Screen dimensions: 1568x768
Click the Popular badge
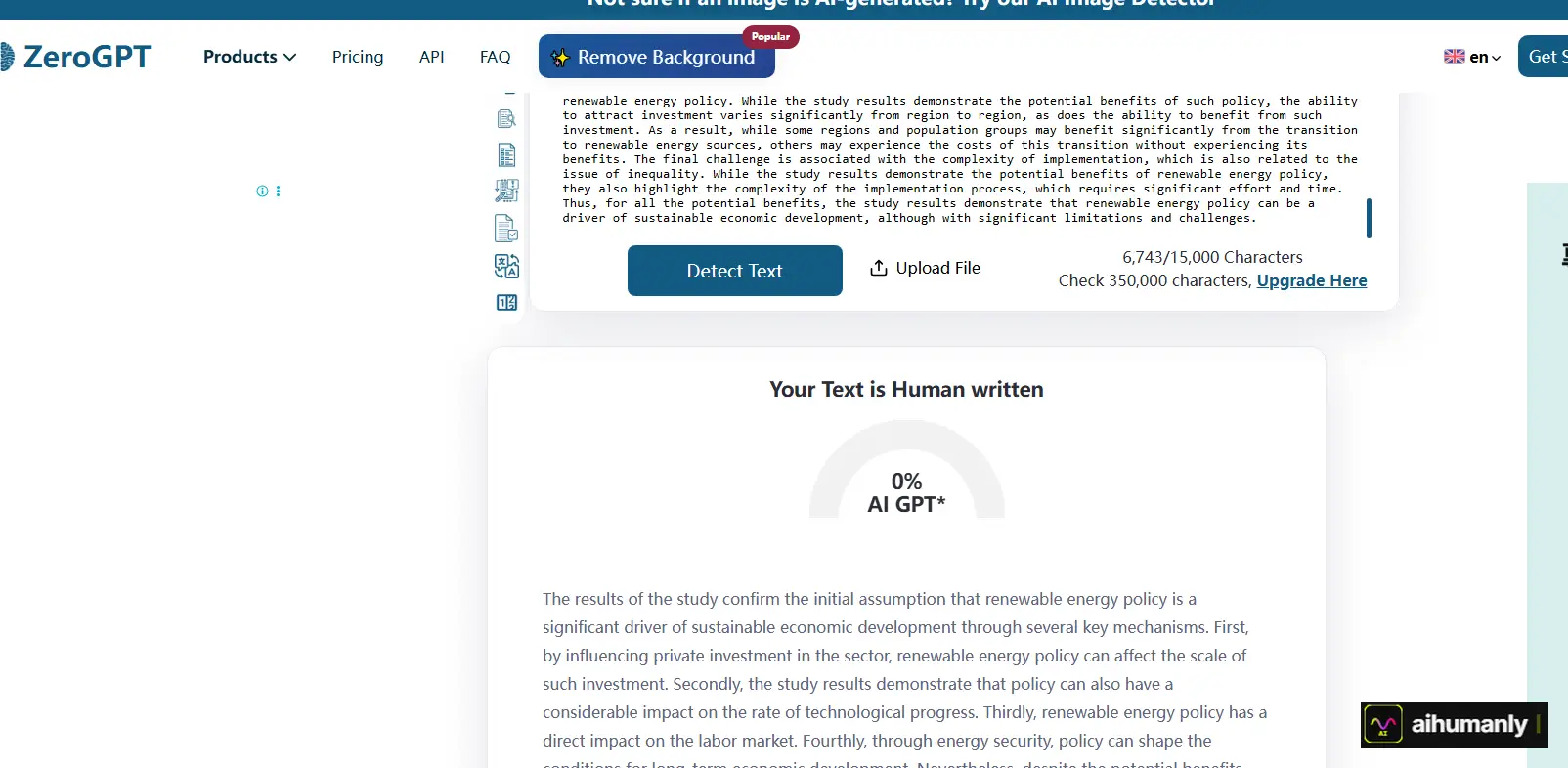pos(770,36)
